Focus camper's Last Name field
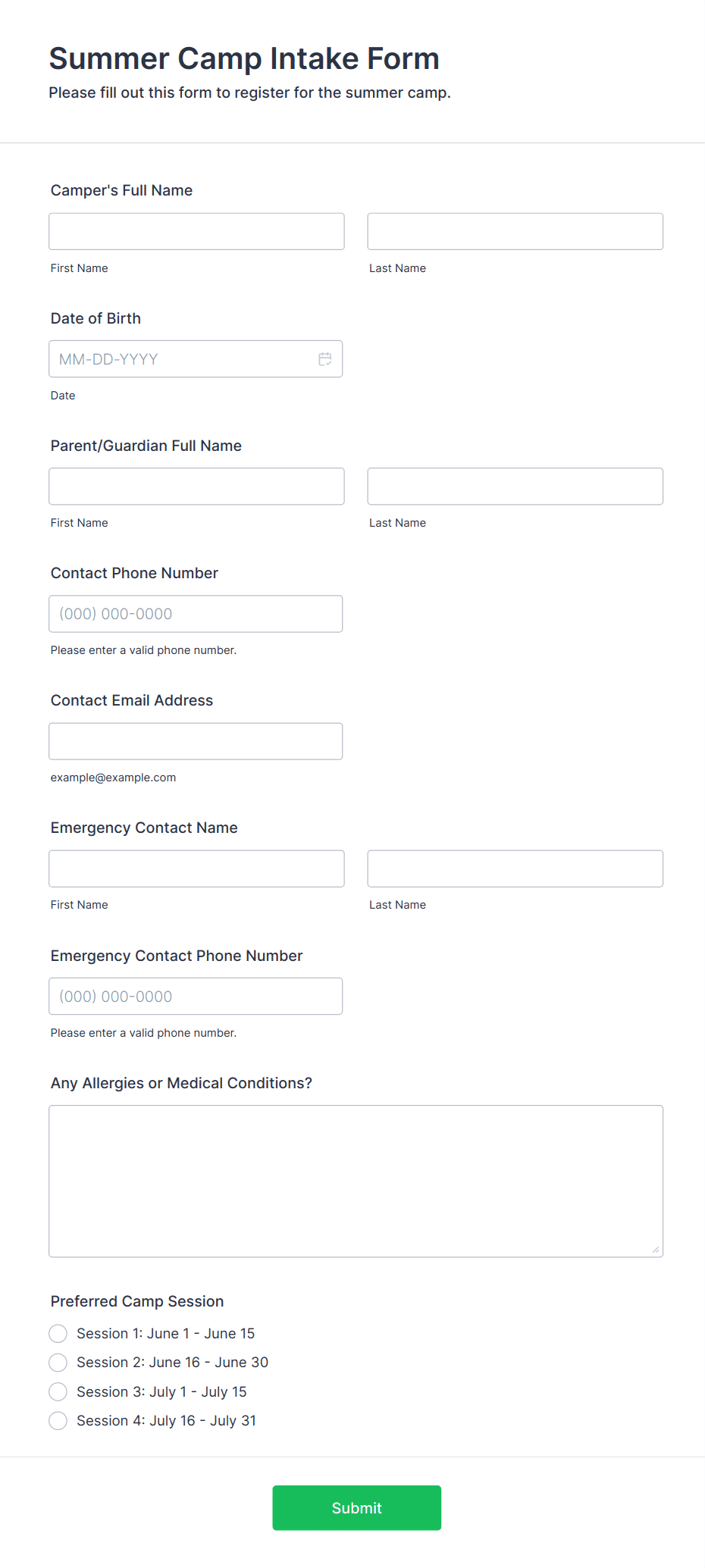Image resolution: width=705 pixels, height=1568 pixels. (x=515, y=232)
